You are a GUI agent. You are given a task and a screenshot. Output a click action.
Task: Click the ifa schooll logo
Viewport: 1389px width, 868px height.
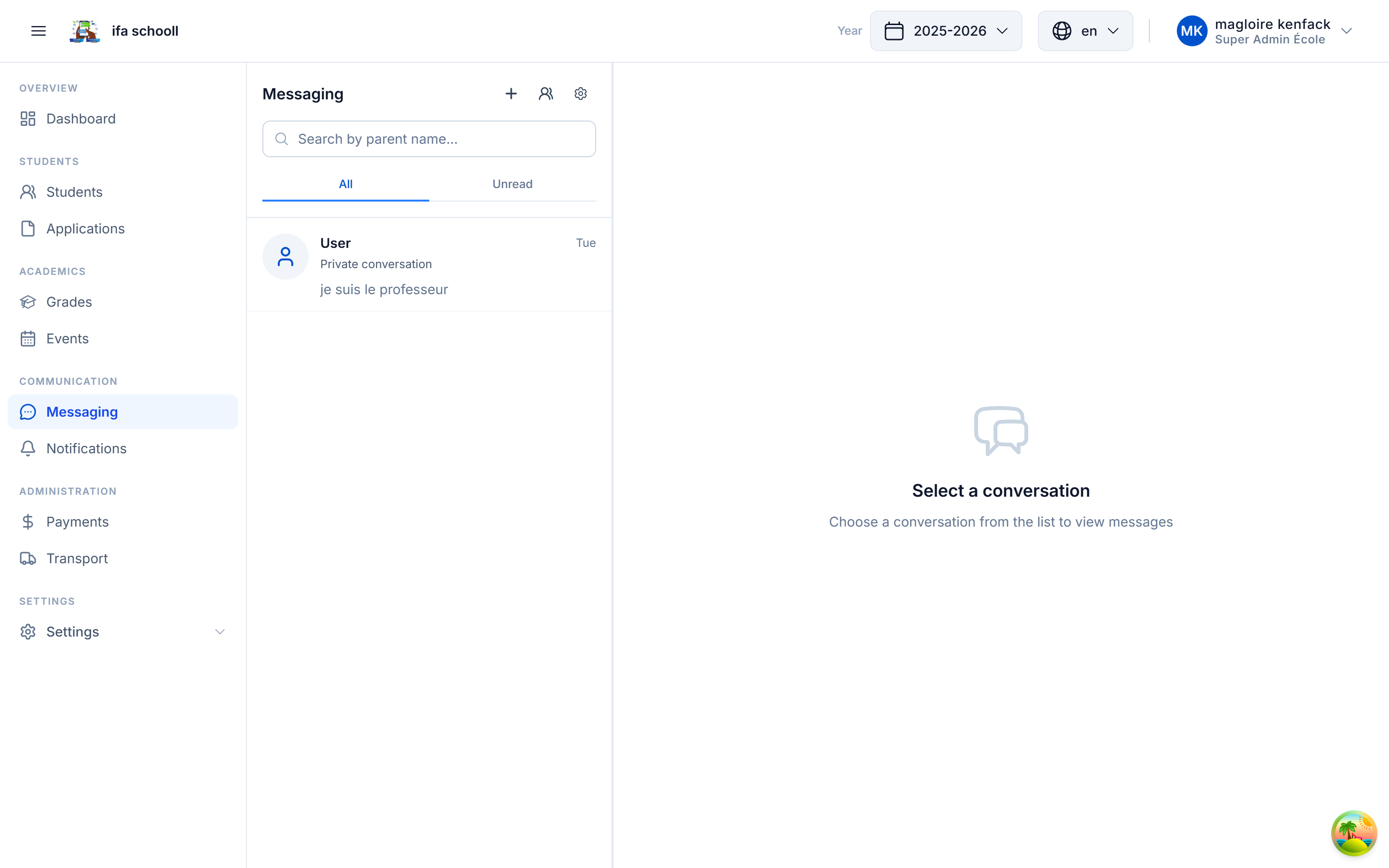pyautogui.click(x=84, y=30)
